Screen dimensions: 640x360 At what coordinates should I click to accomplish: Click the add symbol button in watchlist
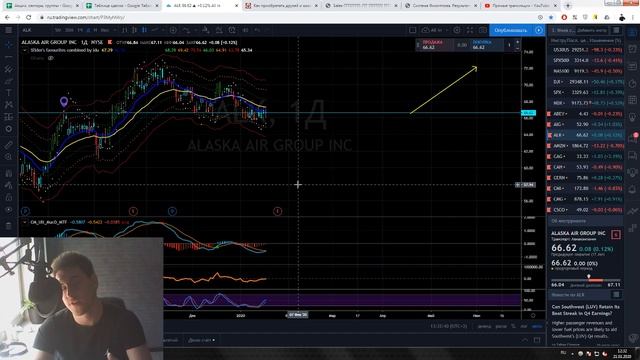click(592, 30)
